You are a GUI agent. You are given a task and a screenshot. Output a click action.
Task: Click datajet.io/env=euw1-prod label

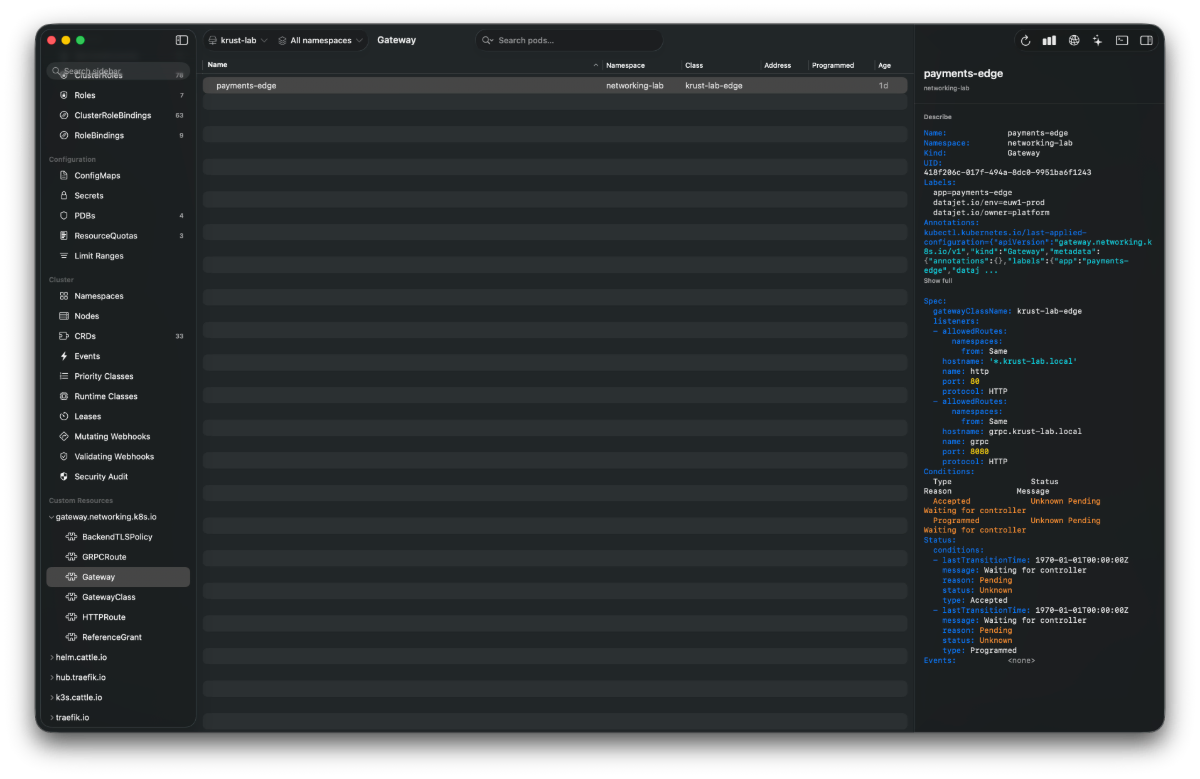tap(989, 202)
